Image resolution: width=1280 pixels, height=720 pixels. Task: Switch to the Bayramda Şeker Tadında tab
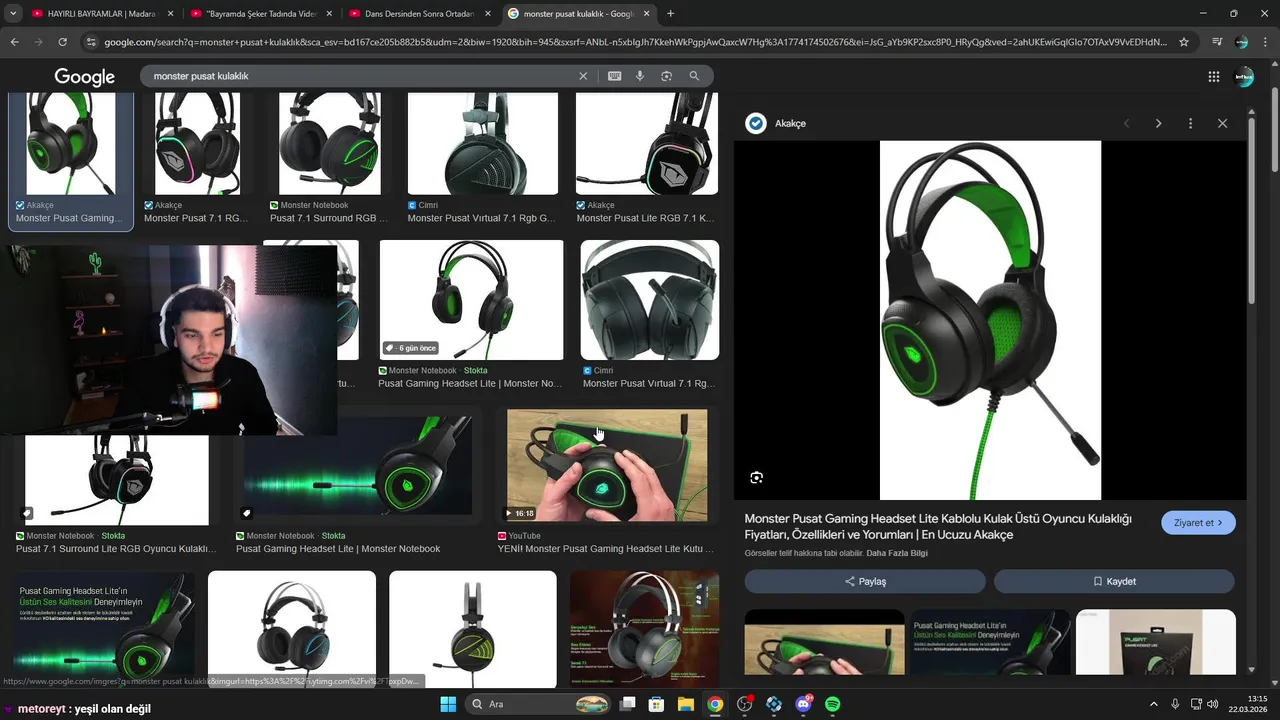click(x=259, y=14)
